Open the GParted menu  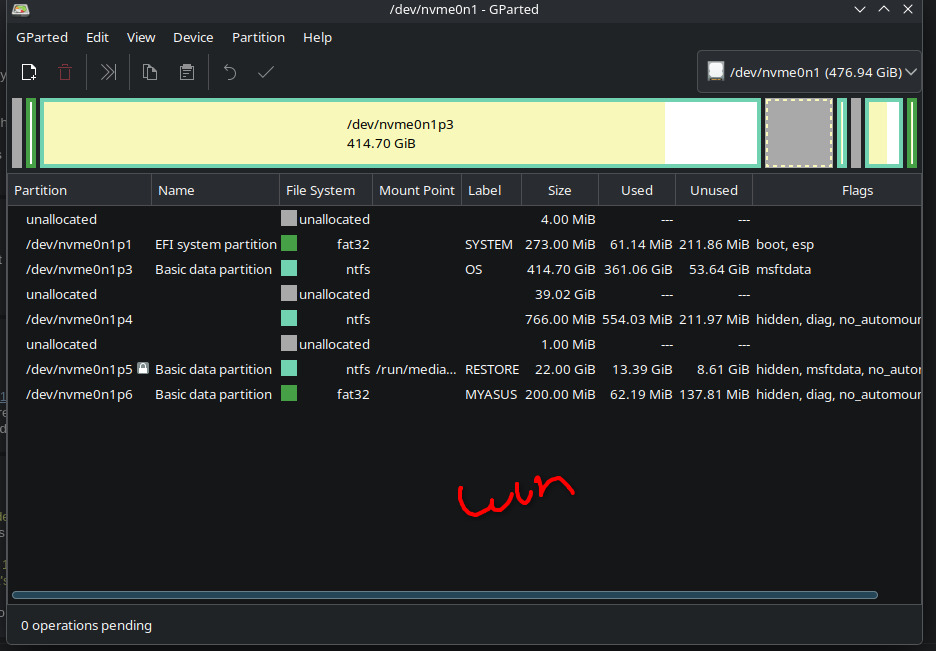tap(42, 38)
